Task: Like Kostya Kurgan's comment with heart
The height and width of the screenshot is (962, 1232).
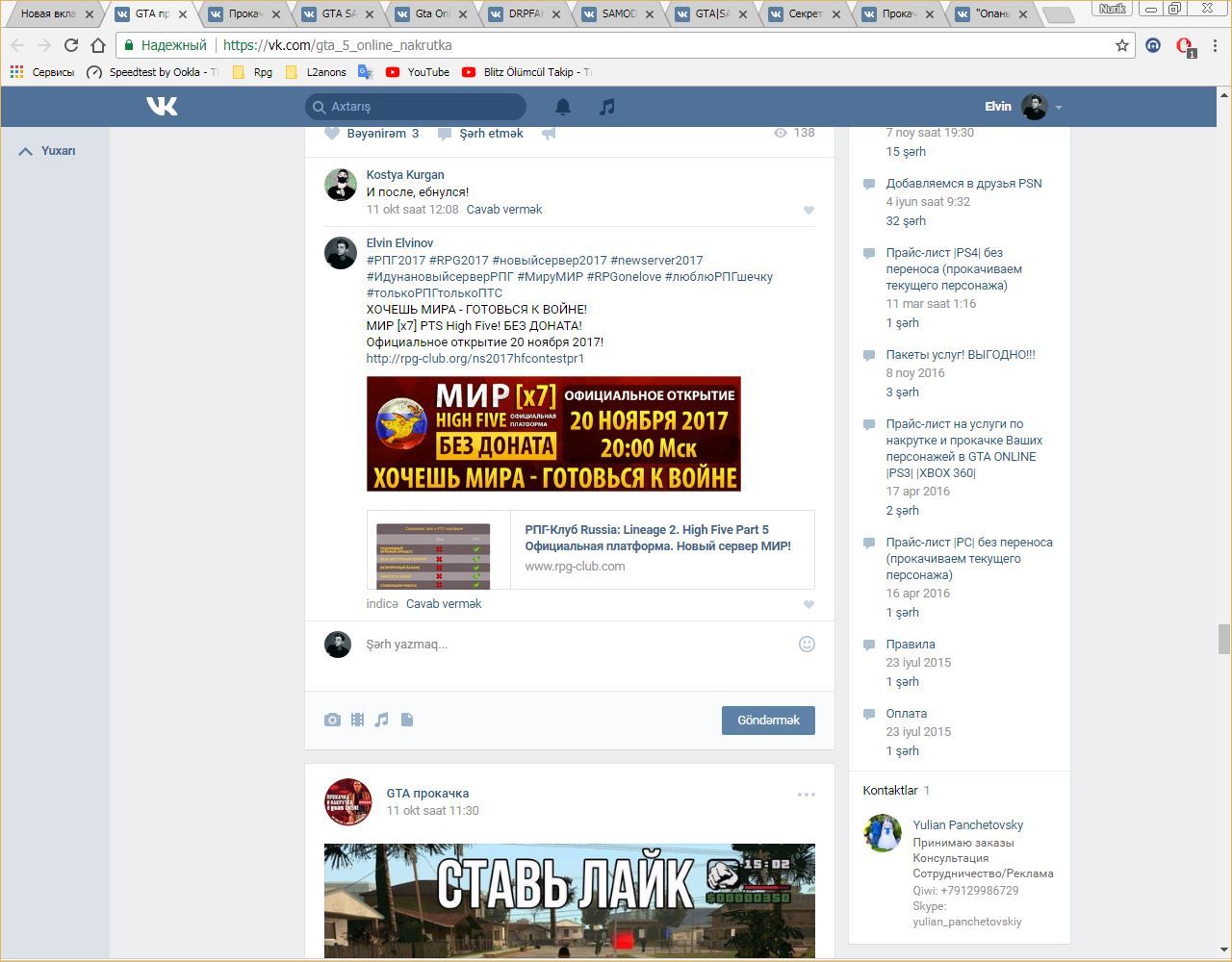Action: click(808, 210)
